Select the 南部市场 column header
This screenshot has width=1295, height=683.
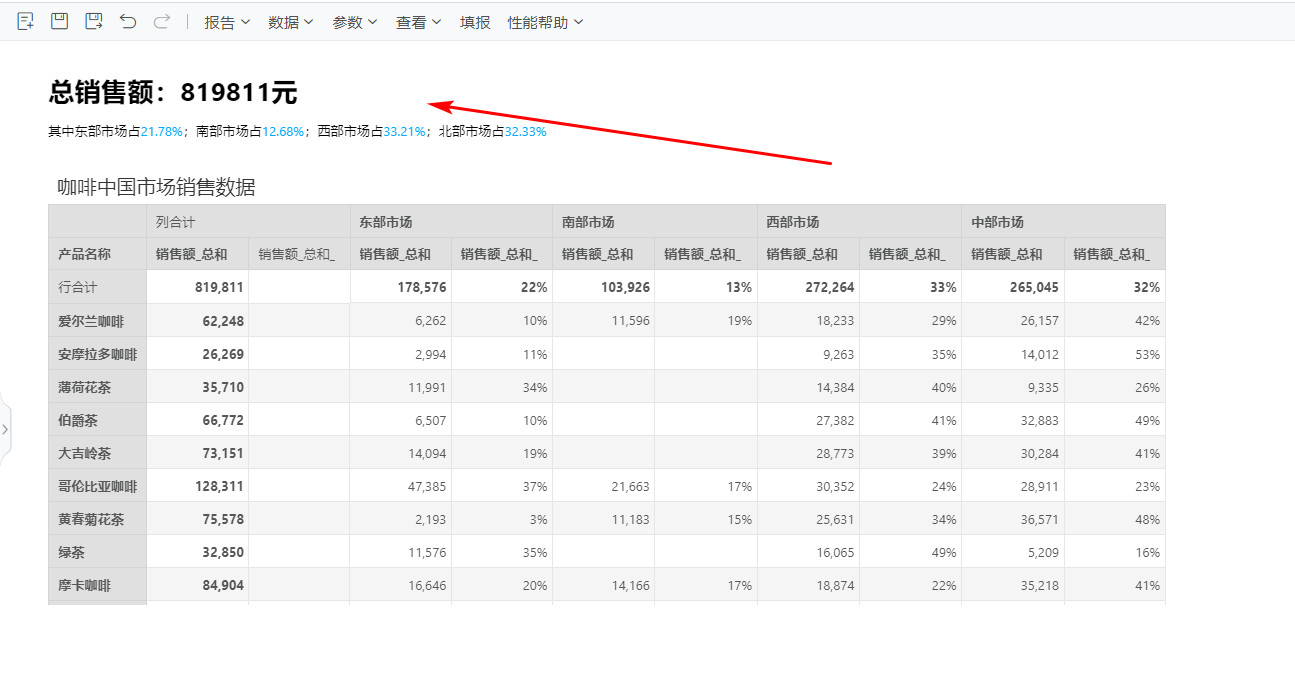click(x=654, y=222)
